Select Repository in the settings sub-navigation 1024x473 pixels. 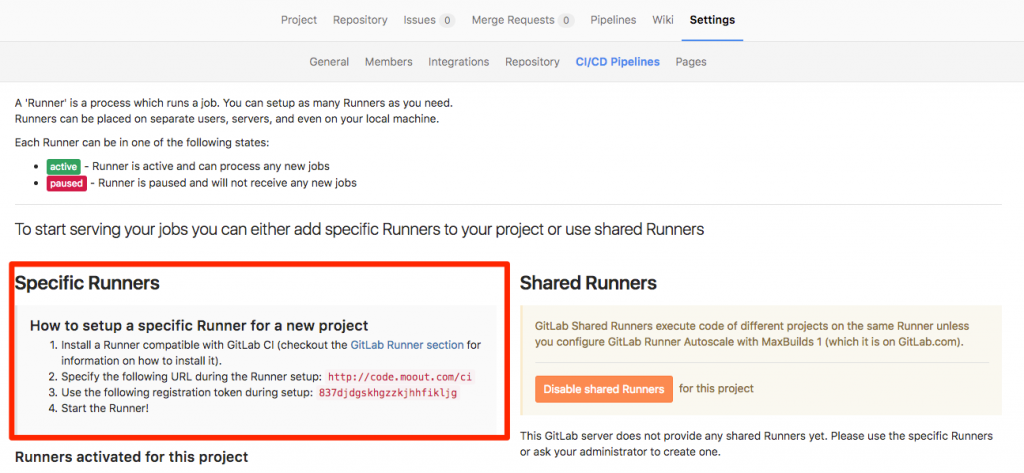tap(532, 62)
